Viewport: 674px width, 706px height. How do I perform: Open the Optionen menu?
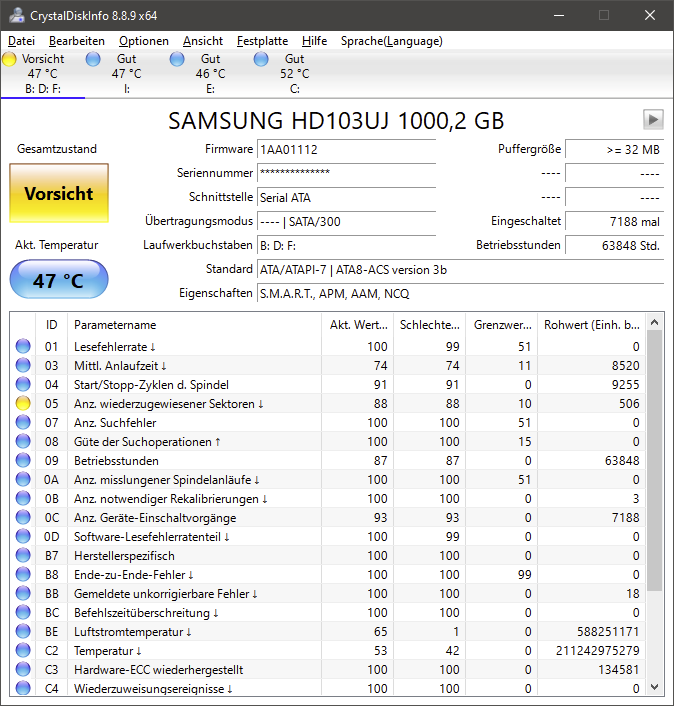pyautogui.click(x=144, y=41)
